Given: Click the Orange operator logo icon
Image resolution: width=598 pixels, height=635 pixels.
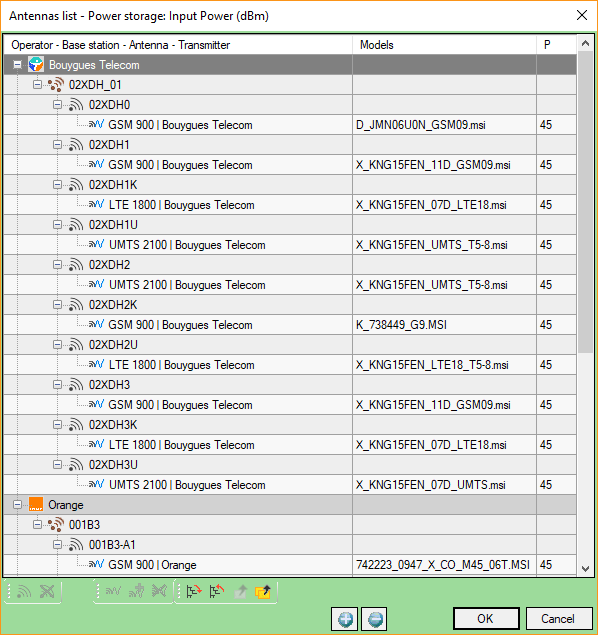Looking at the screenshot, I should pos(36,505).
